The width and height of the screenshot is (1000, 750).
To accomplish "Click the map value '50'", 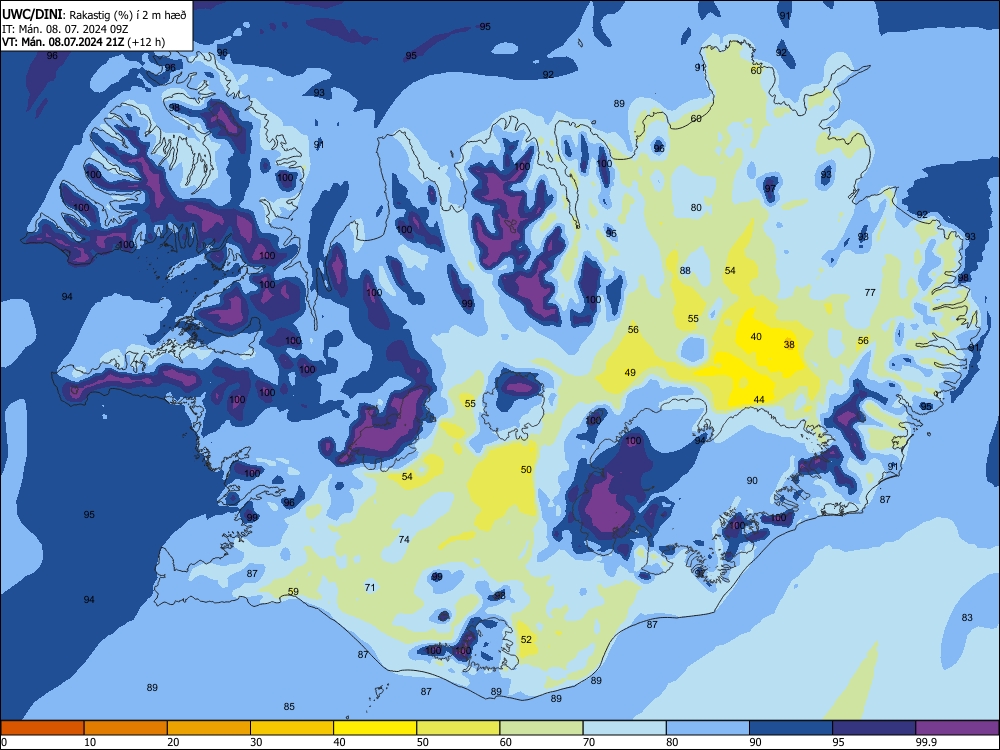I will [x=526, y=469].
